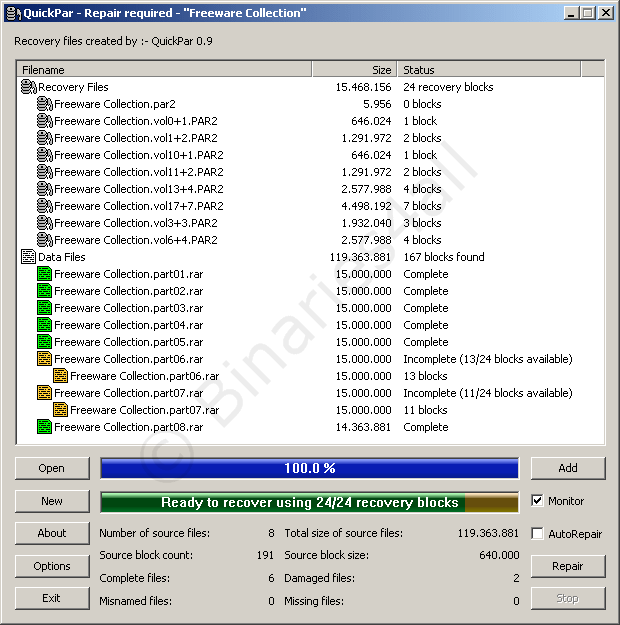The image size is (620, 625).
Task: Click green icon of part02.rar
Action: coord(44,291)
